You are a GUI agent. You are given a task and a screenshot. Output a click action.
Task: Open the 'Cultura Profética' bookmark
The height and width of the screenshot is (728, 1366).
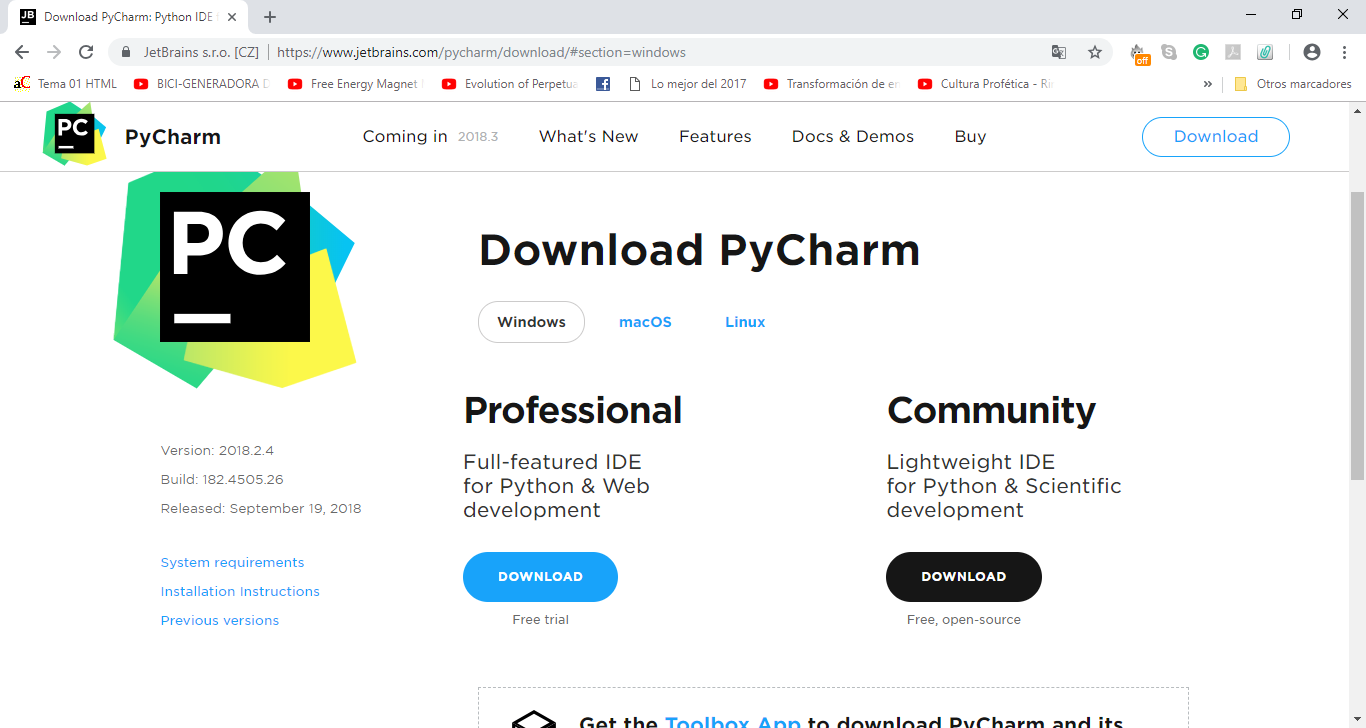(x=986, y=84)
